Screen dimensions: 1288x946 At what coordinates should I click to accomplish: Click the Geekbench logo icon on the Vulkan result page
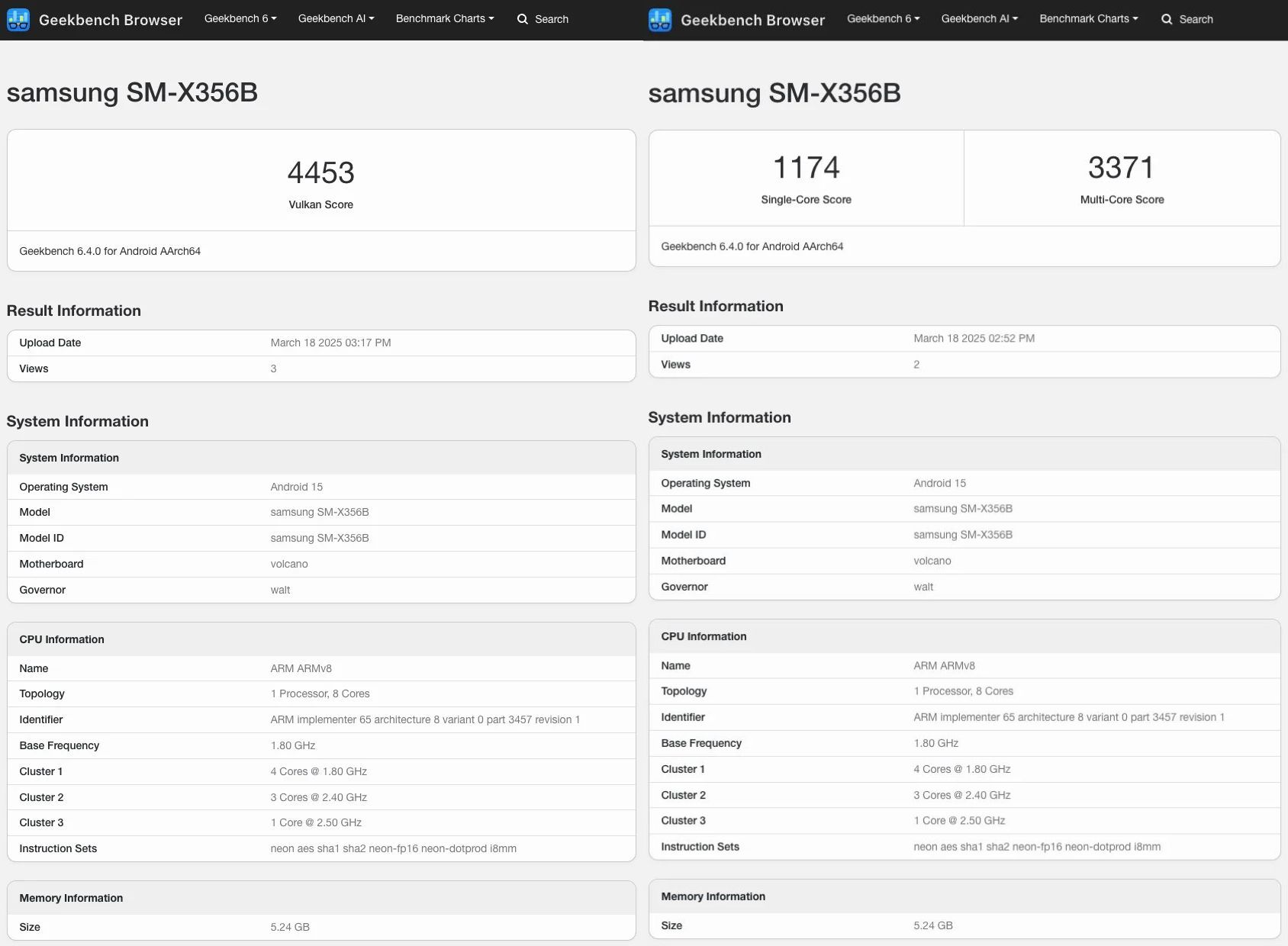(18, 20)
